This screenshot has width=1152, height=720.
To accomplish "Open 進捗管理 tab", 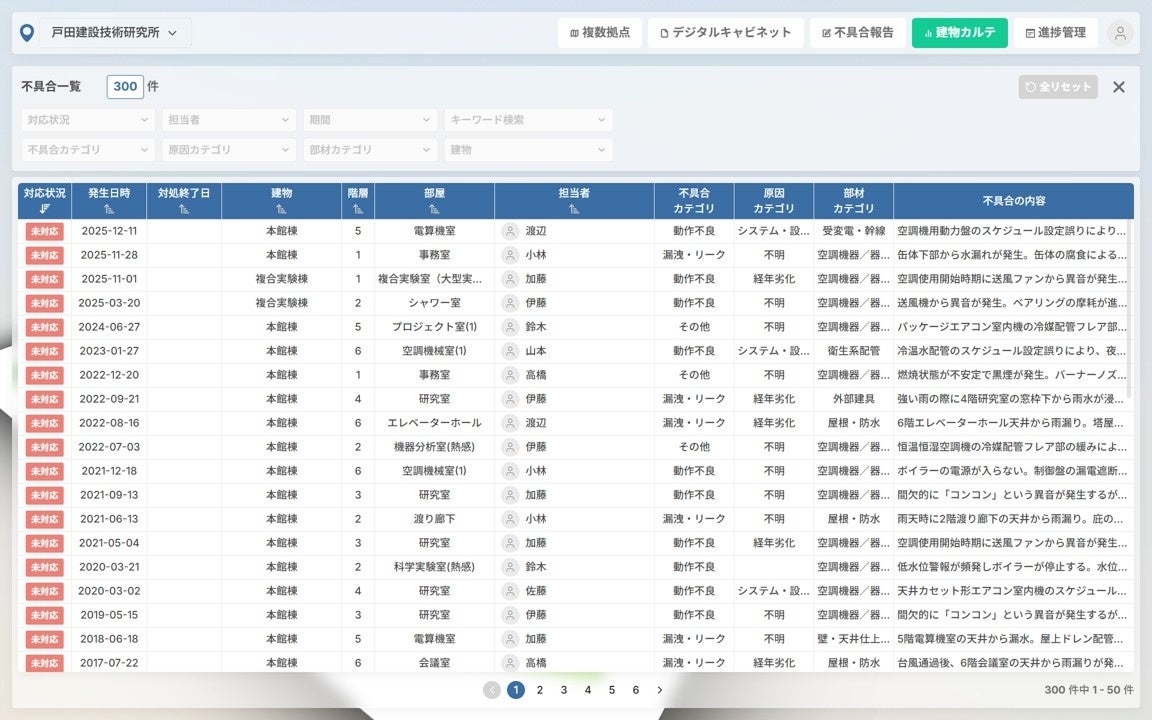I will pos(1055,33).
